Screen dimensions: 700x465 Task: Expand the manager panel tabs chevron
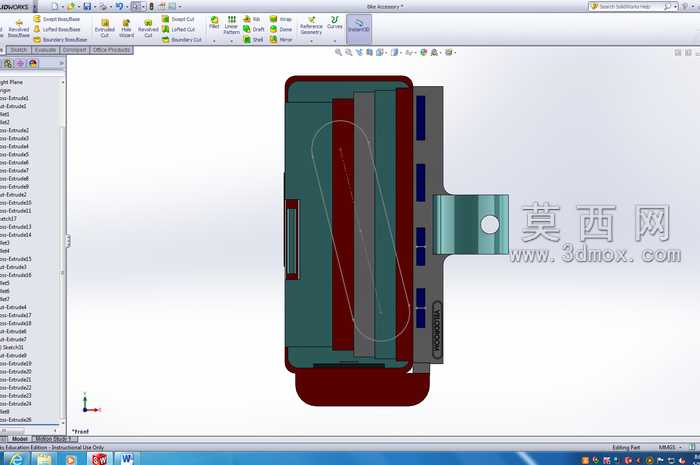(61, 63)
